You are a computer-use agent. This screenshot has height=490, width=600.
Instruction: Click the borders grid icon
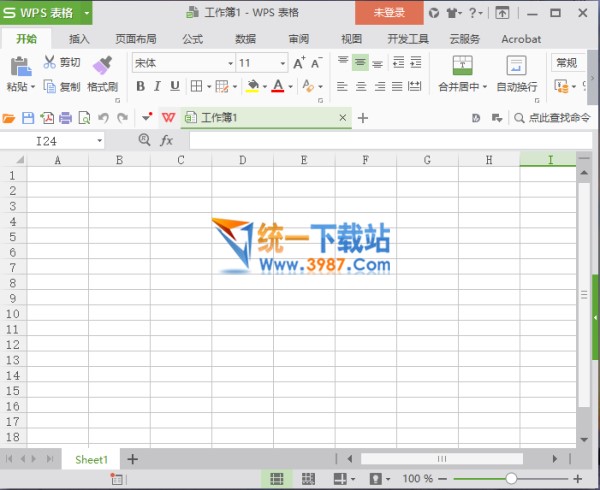point(196,86)
